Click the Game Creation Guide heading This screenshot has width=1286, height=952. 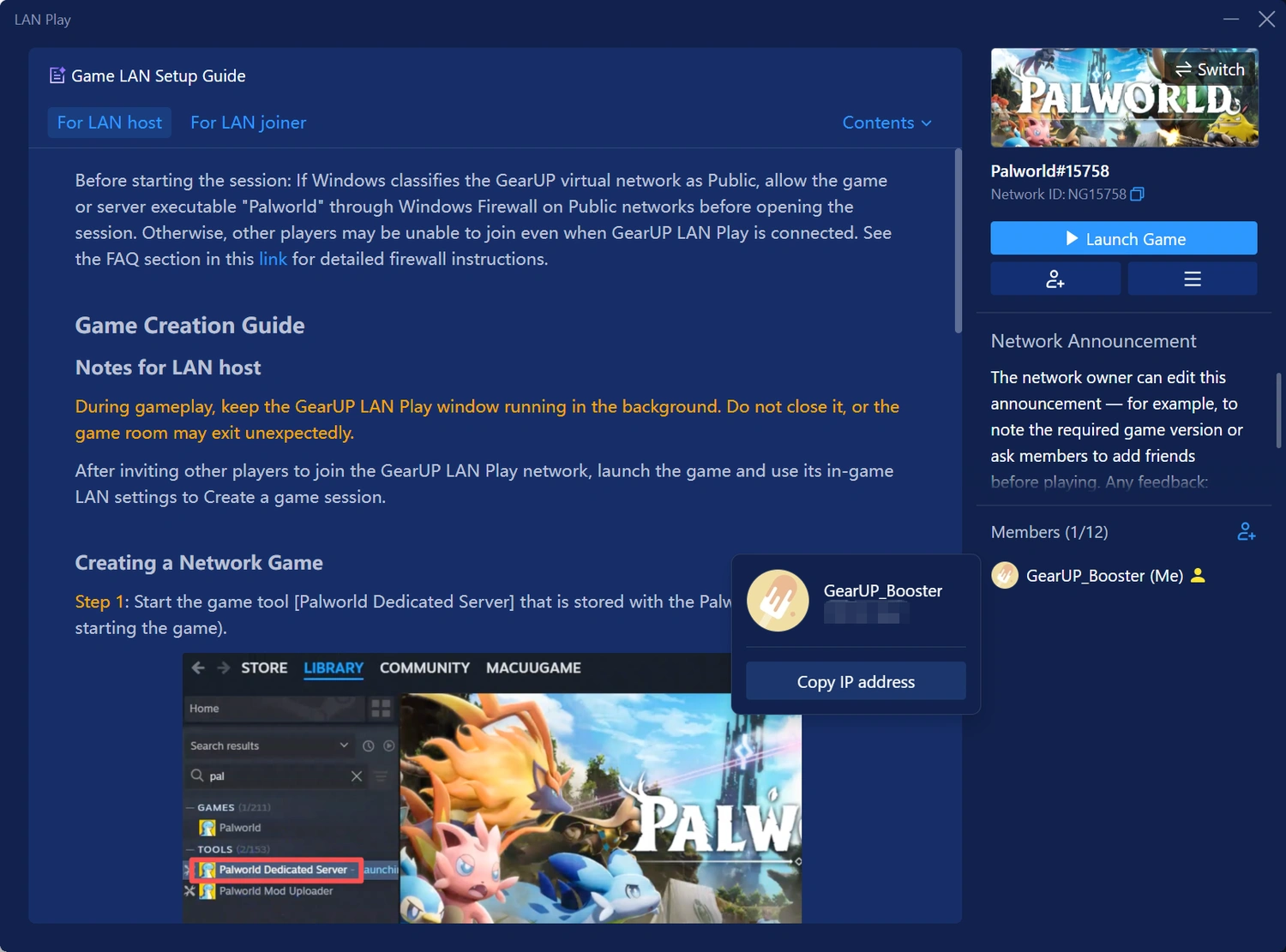point(189,326)
